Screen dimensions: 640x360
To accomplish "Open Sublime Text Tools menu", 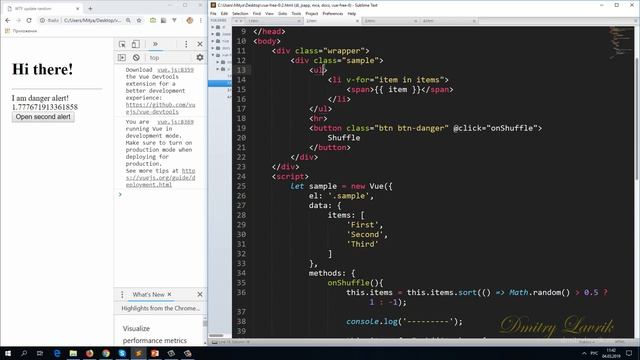I will tap(296, 13).
